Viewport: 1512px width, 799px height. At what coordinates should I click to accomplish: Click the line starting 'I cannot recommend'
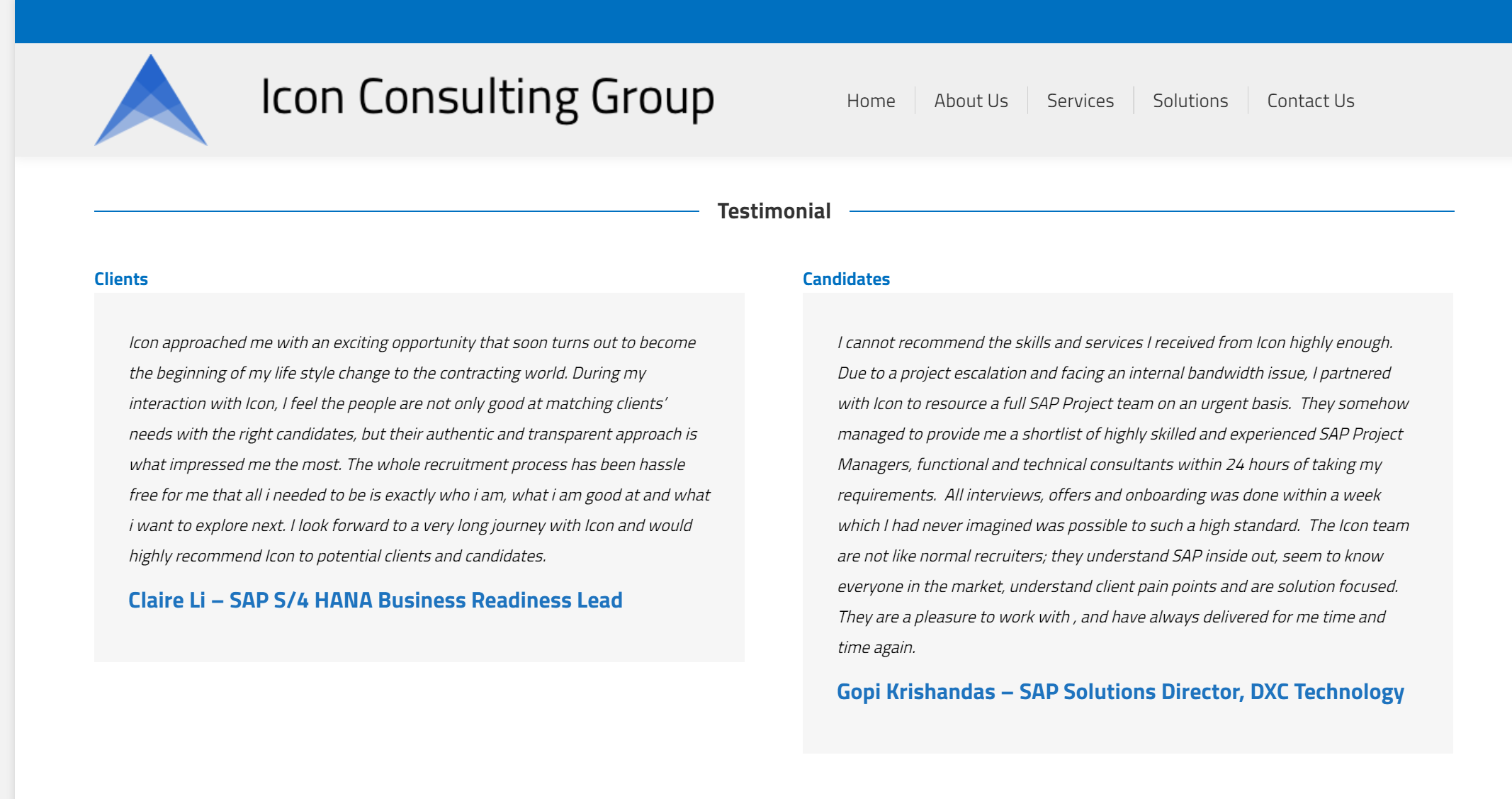click(x=1115, y=342)
